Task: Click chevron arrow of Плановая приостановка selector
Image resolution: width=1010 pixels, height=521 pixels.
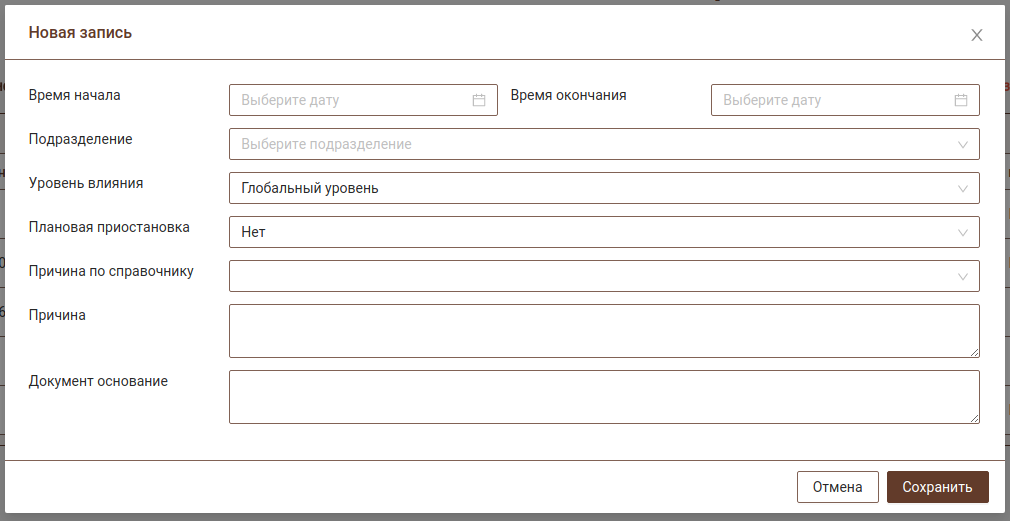Action: (963, 232)
